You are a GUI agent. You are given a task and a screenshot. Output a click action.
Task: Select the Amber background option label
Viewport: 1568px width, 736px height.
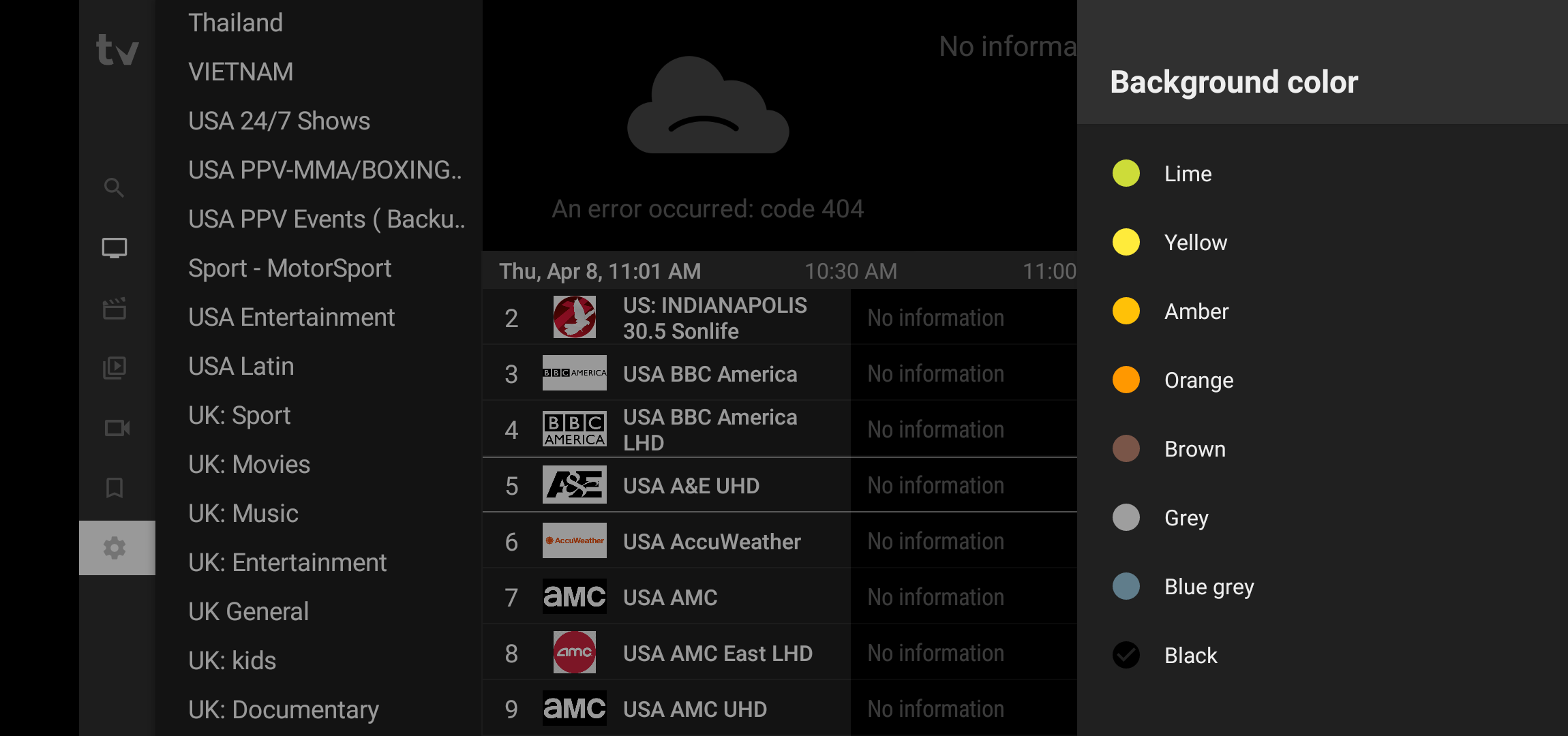tap(1196, 311)
